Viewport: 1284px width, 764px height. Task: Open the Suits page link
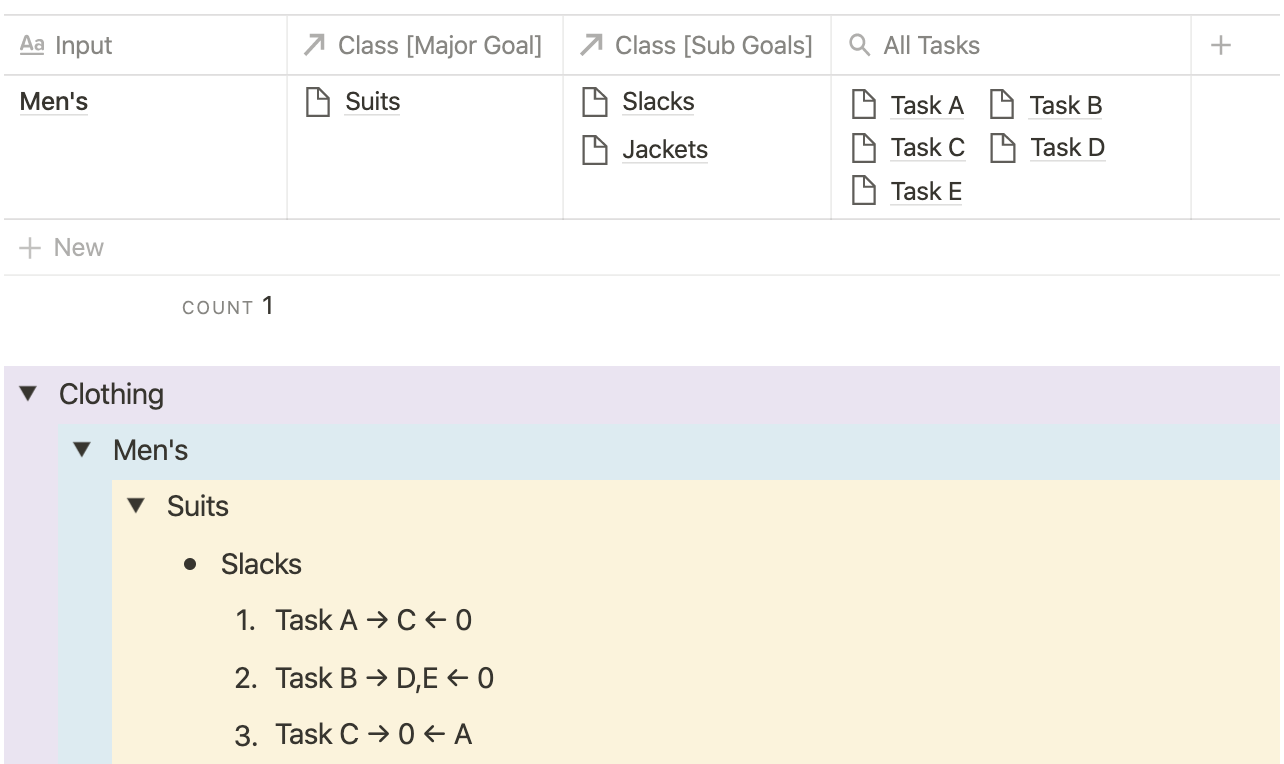click(x=372, y=102)
